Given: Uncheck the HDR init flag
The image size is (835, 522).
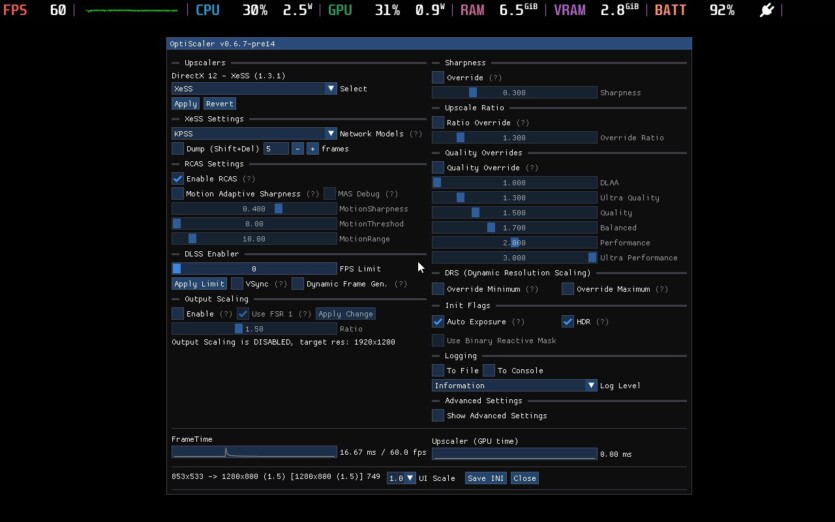Looking at the screenshot, I should click(568, 321).
